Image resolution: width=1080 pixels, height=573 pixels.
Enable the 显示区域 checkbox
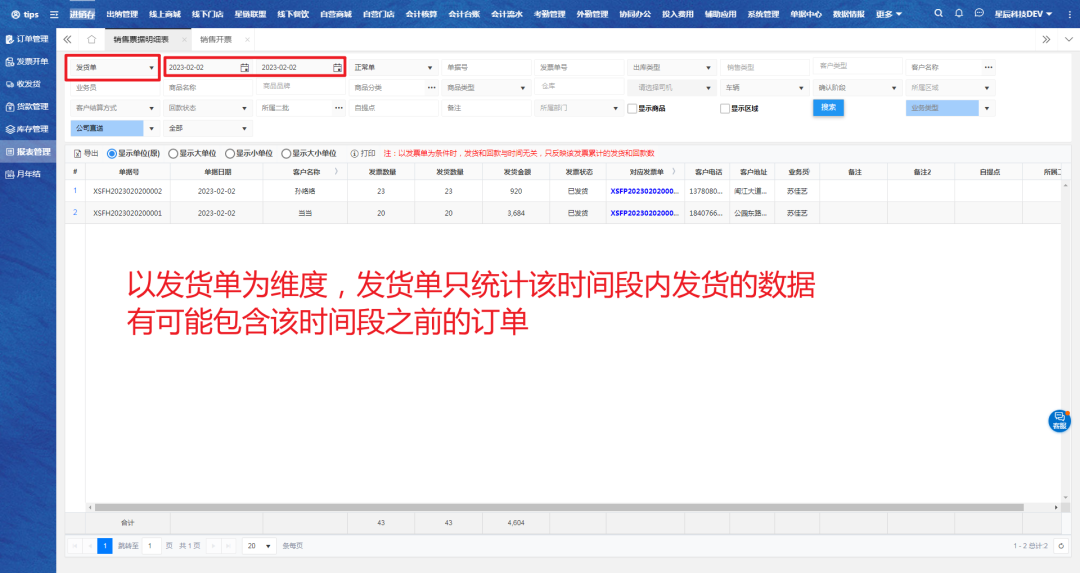724,108
